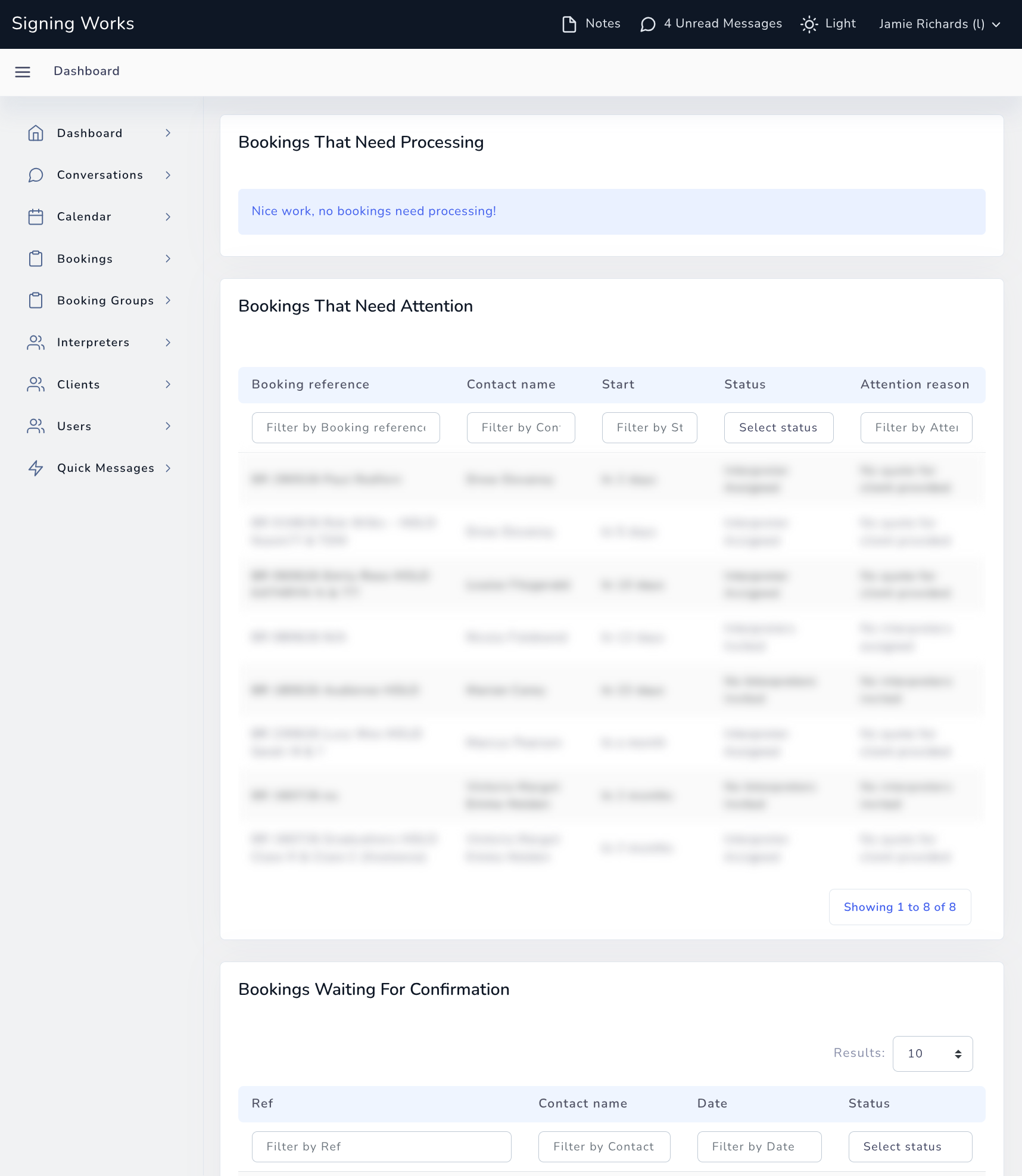Click the Quick Messages lightning icon
1022x1176 pixels.
coord(36,468)
